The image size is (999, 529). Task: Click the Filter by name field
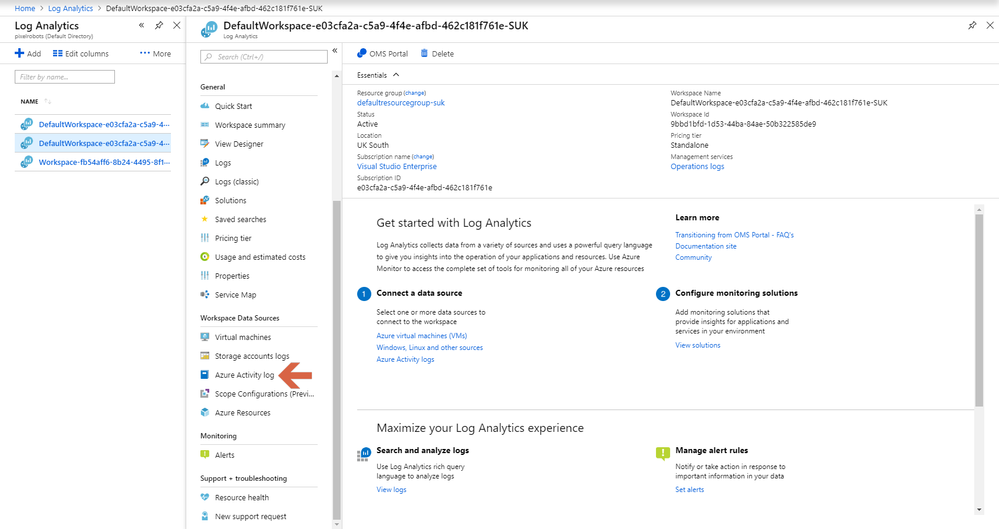click(64, 77)
